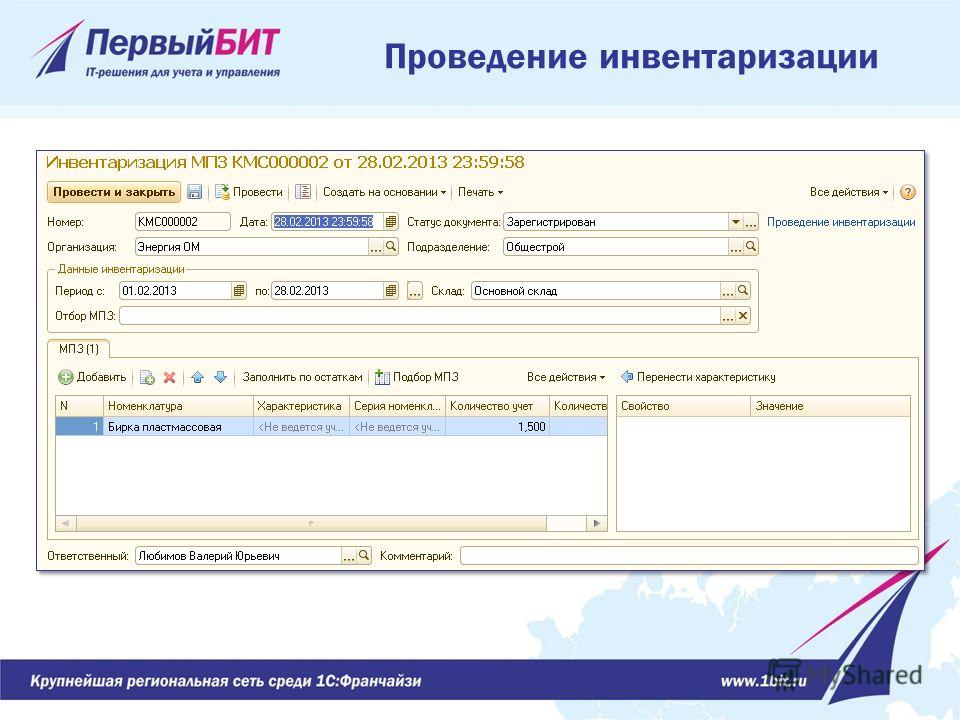The image size is (960, 720).
Task: Click the Ответственный ellipsis select button
Action: [x=349, y=556]
